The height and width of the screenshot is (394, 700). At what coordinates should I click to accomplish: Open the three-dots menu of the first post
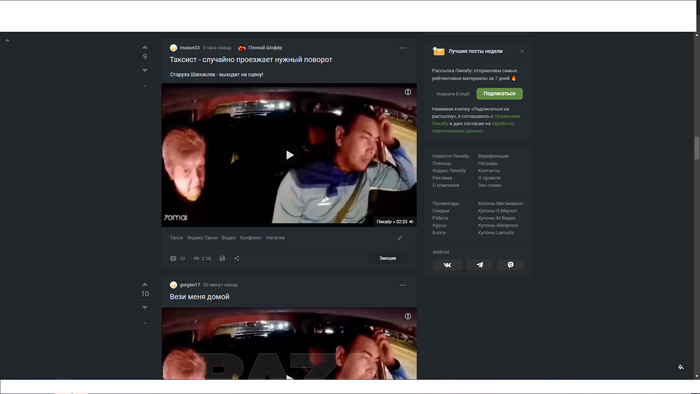pyautogui.click(x=403, y=48)
